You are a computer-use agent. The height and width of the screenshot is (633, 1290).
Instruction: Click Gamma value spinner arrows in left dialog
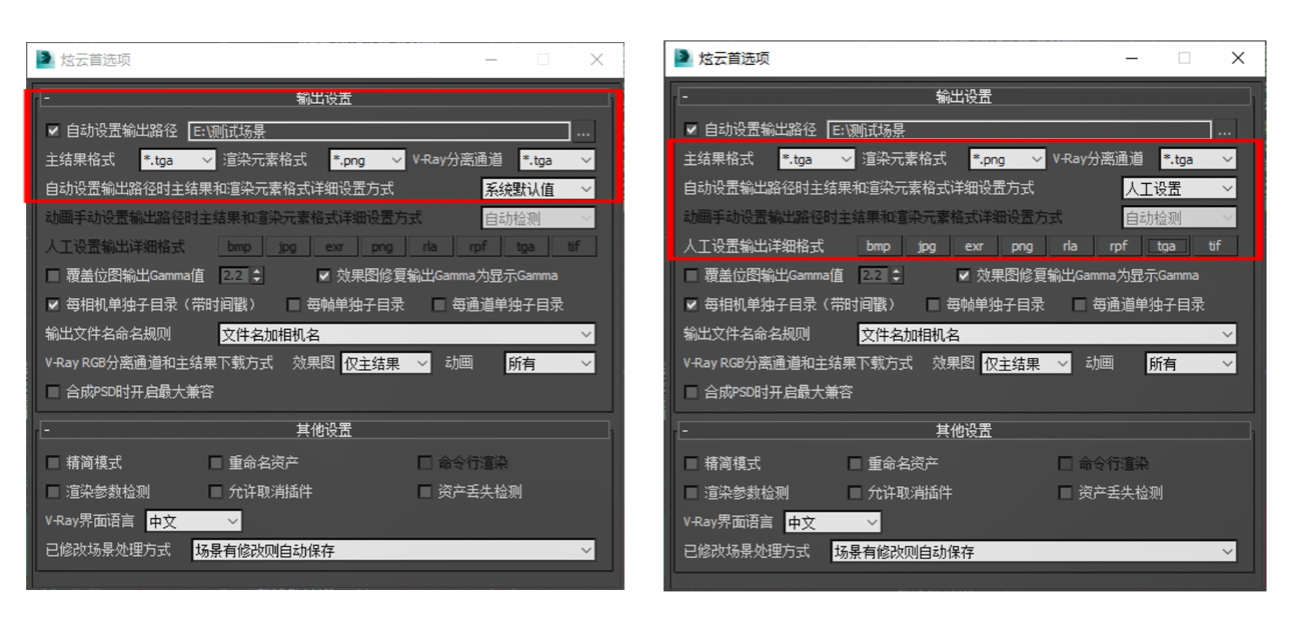pyautogui.click(x=257, y=276)
